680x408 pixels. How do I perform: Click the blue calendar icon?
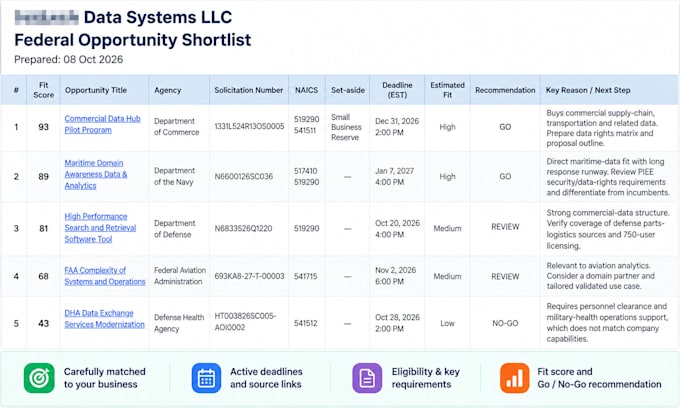[206, 378]
